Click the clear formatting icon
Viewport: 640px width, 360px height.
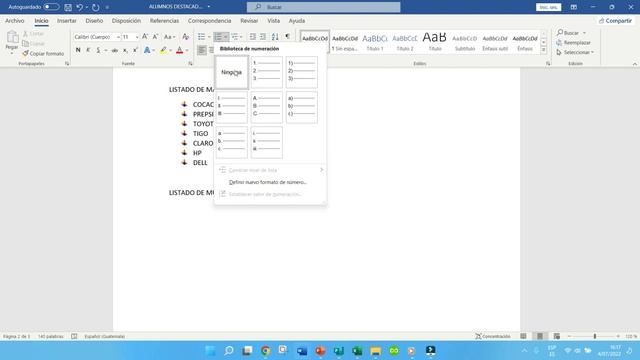point(185,37)
